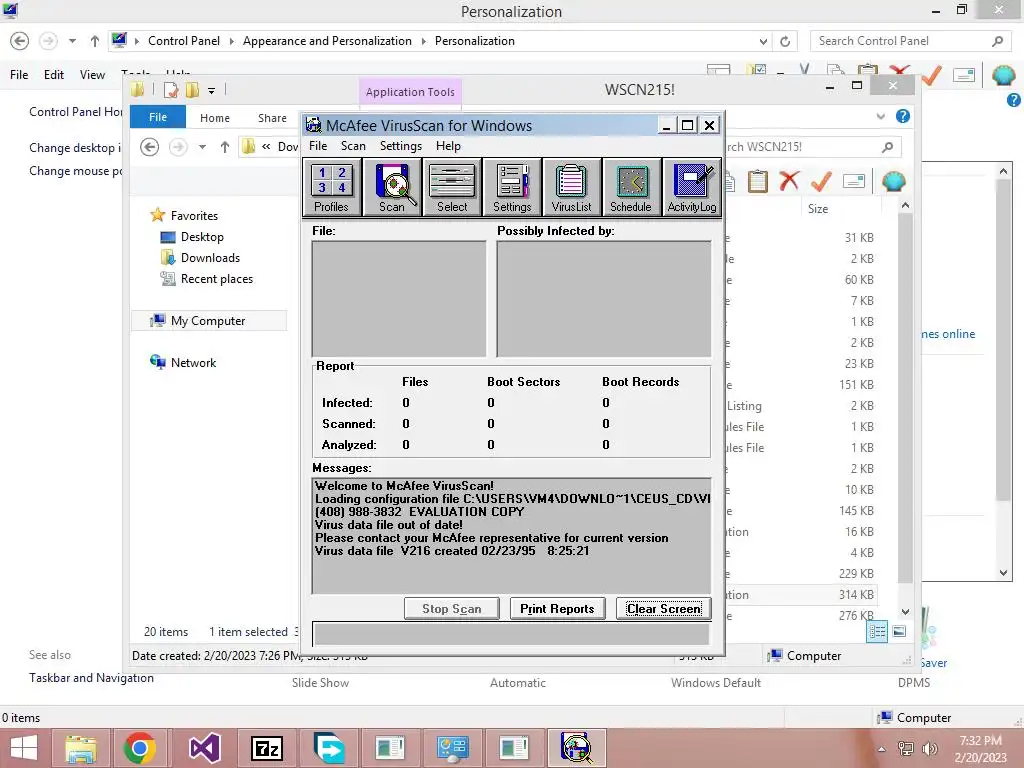Open Windows Start button
Screen dimensions: 1024x768
coord(24,748)
